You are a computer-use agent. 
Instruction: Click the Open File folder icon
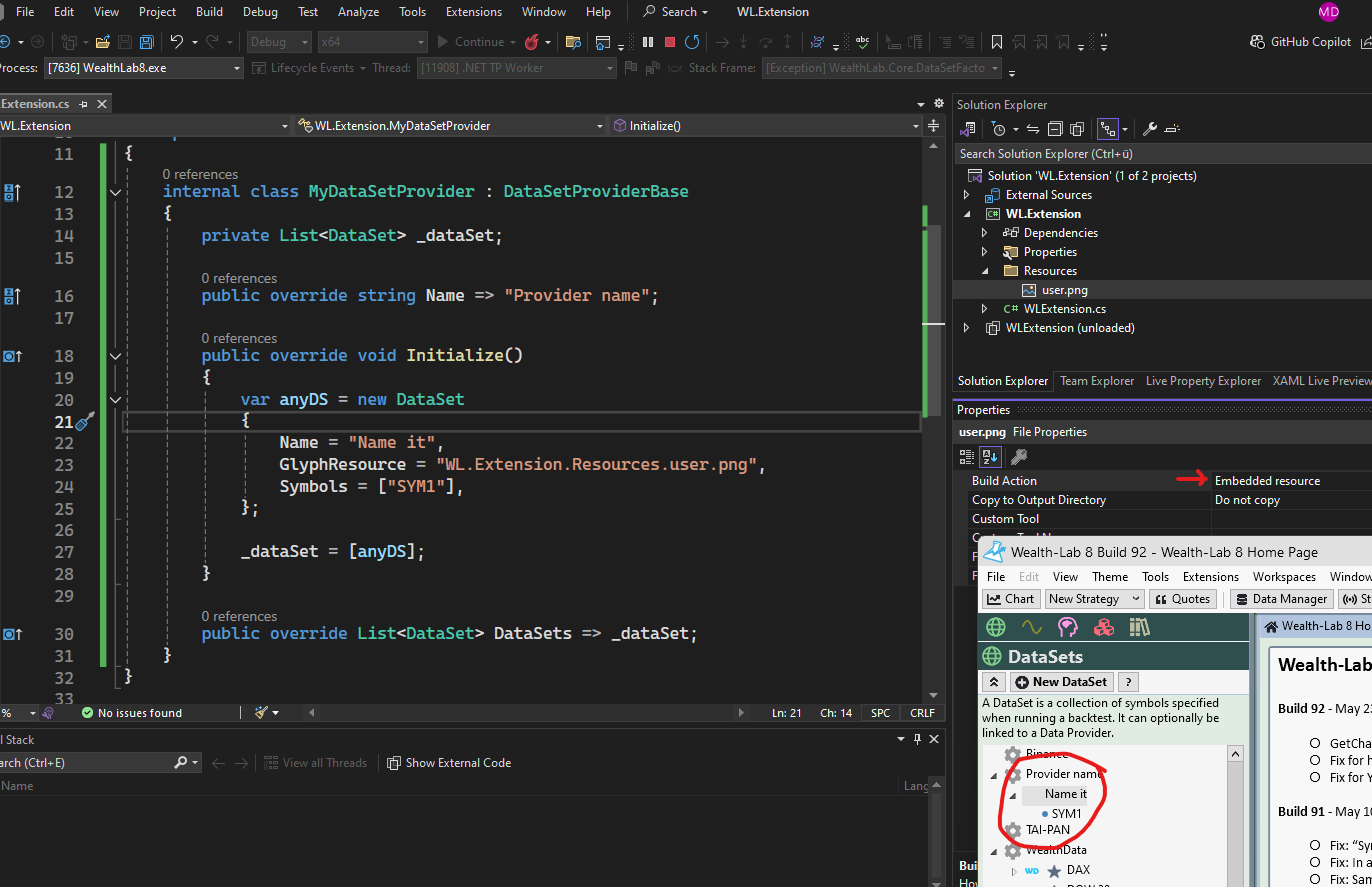click(x=102, y=42)
